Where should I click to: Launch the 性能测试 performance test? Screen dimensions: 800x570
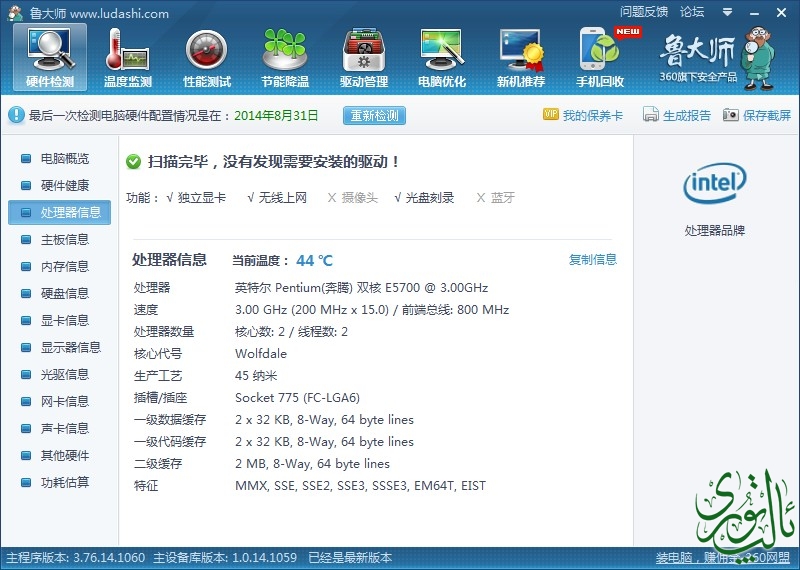207,57
